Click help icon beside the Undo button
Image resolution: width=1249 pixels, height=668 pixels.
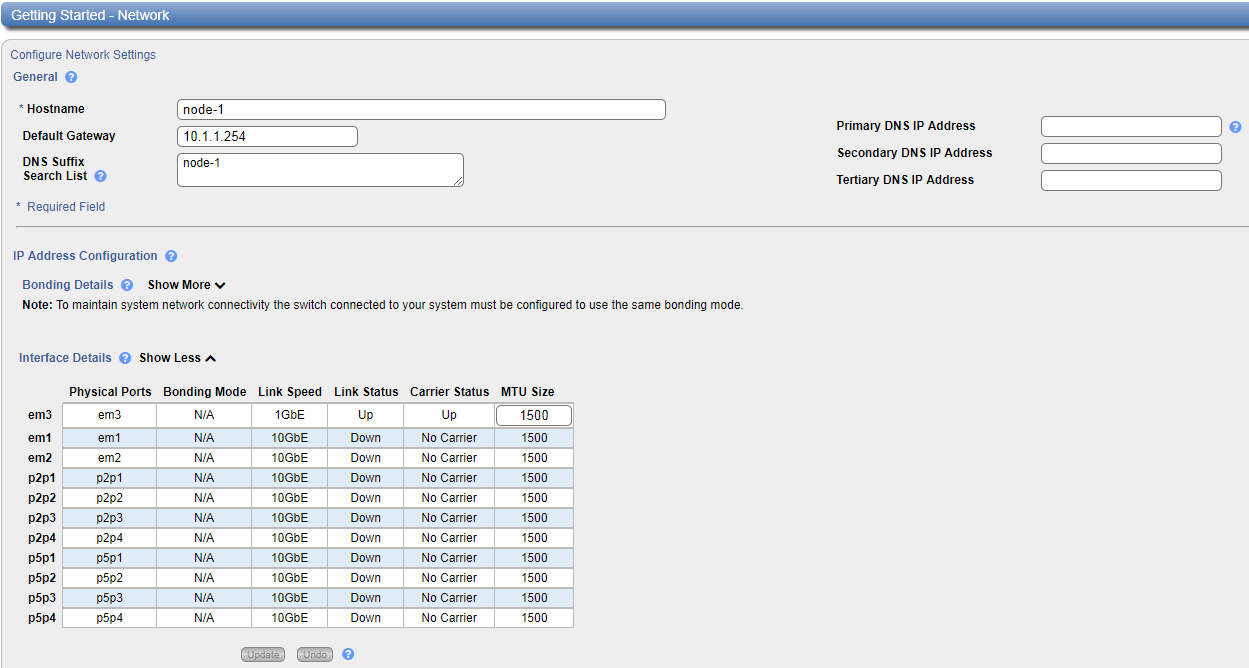pos(348,654)
